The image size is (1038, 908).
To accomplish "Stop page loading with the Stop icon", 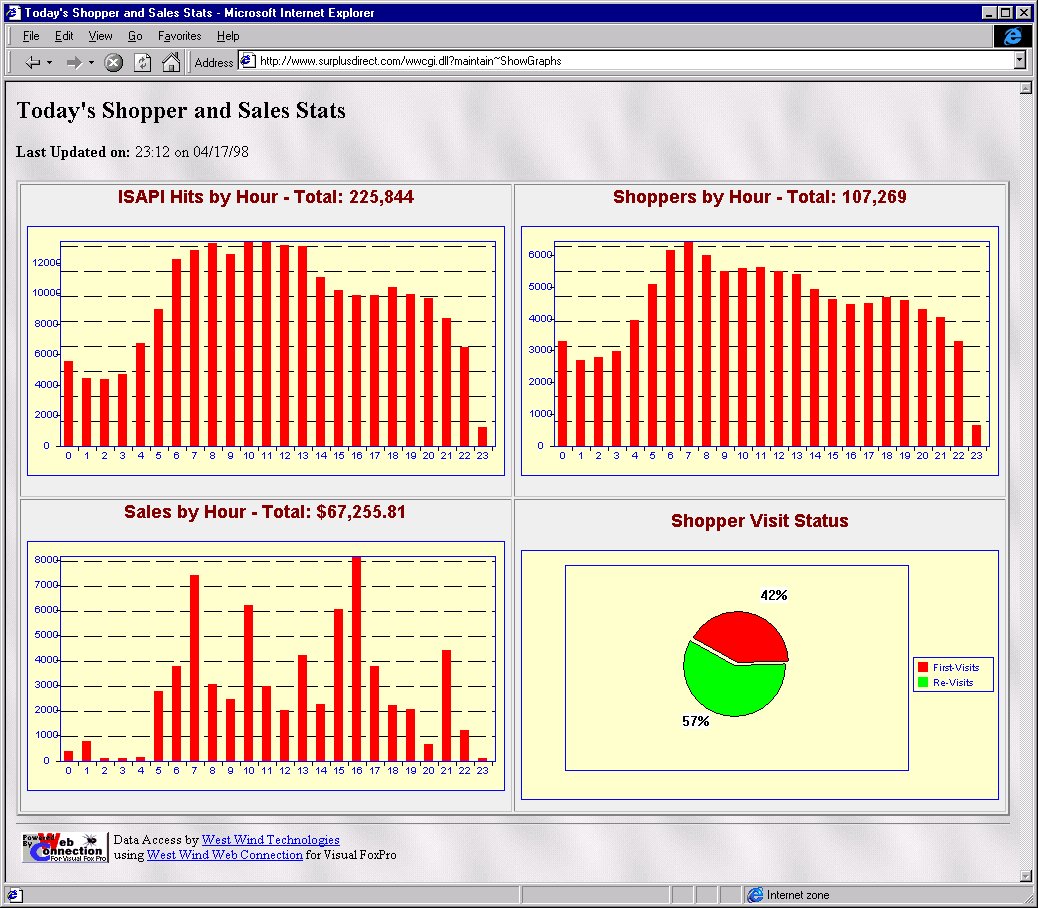I will click(114, 62).
